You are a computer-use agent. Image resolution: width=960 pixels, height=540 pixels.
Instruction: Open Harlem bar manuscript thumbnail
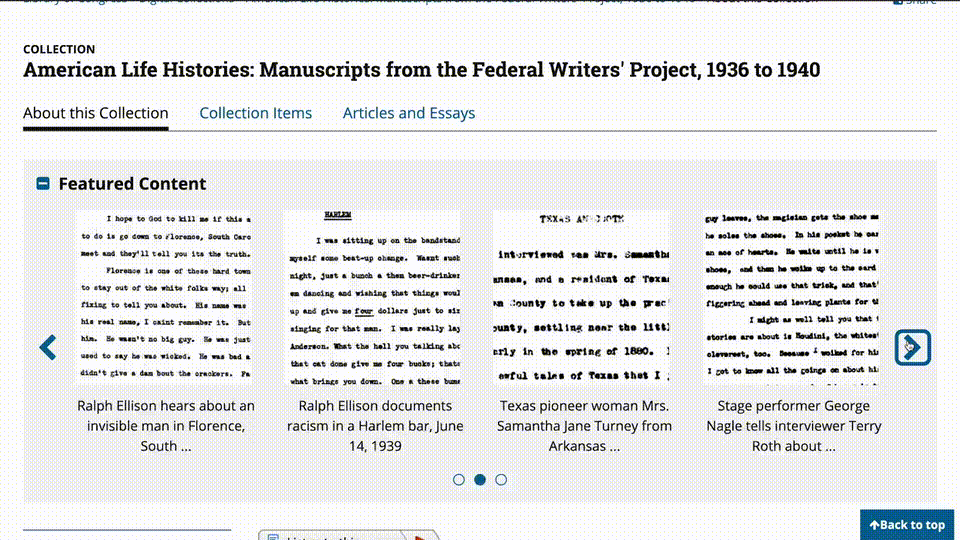tap(375, 298)
